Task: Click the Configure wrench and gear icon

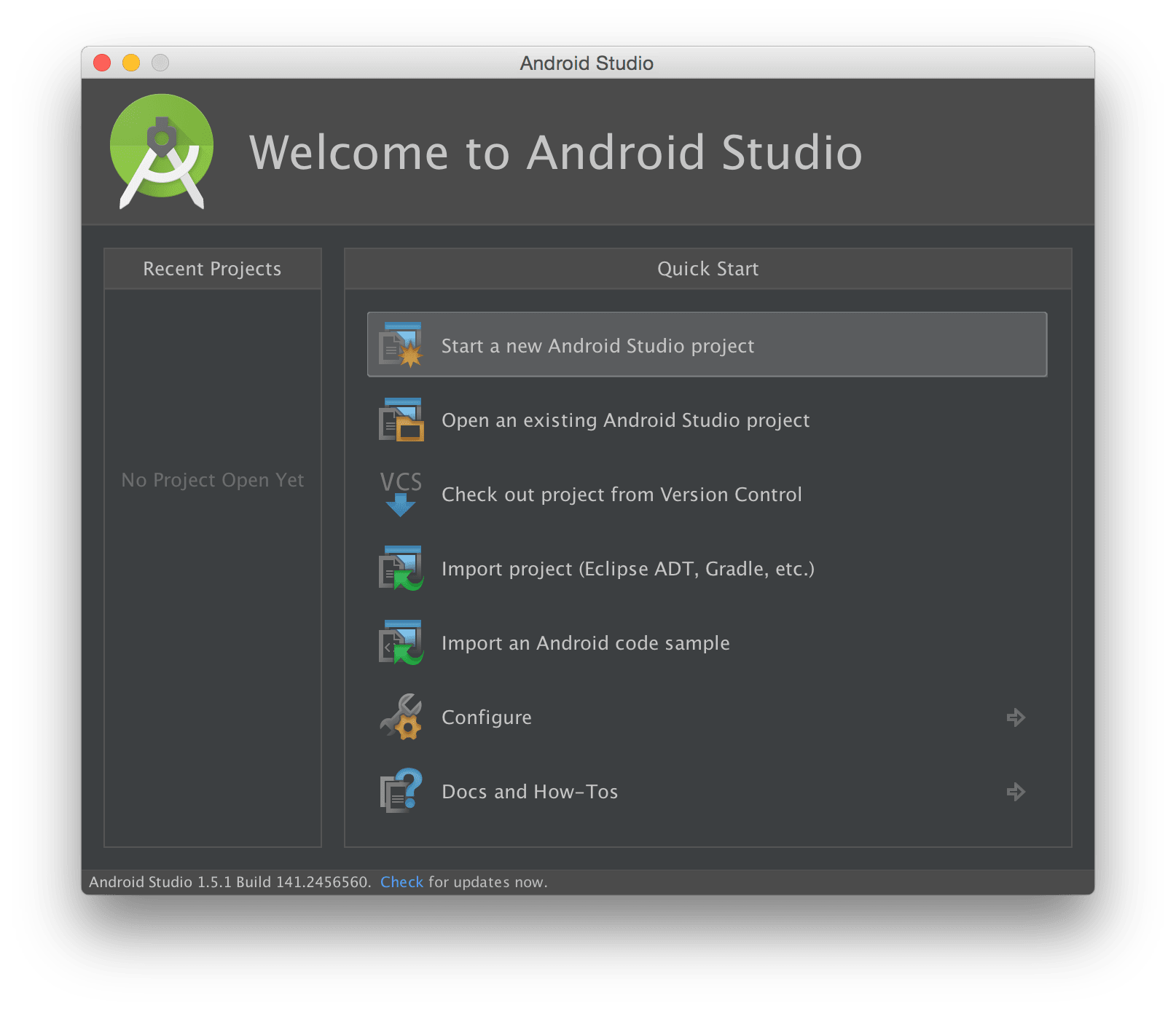Action: click(401, 717)
